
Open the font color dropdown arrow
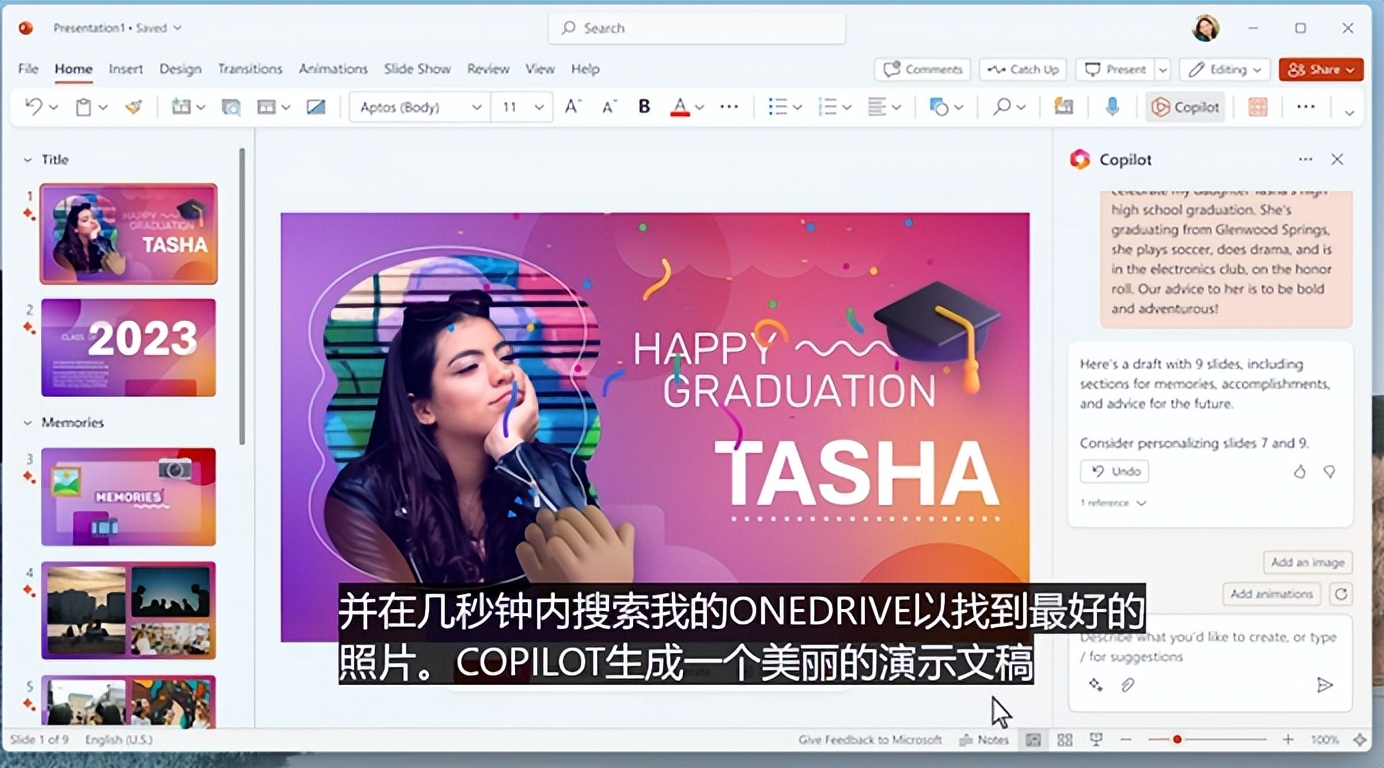pyautogui.click(x=699, y=107)
